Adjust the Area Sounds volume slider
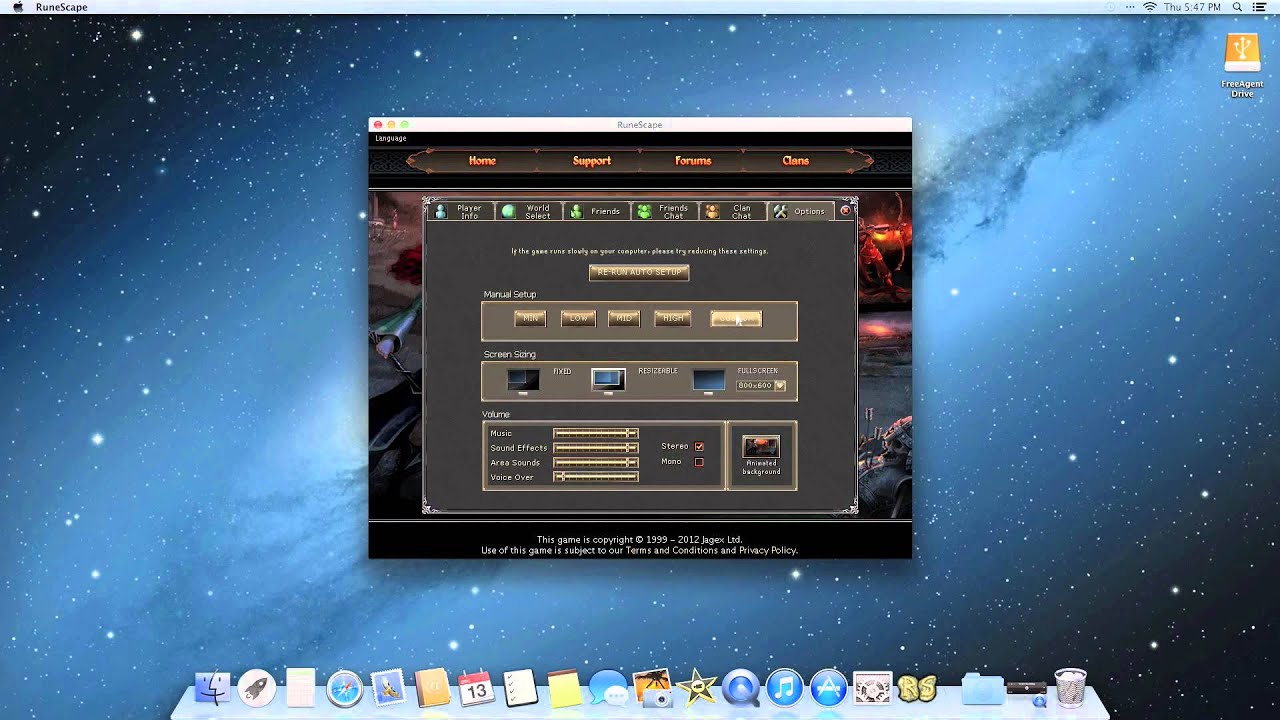Image resolution: width=1280 pixels, height=720 pixels. click(x=596, y=462)
